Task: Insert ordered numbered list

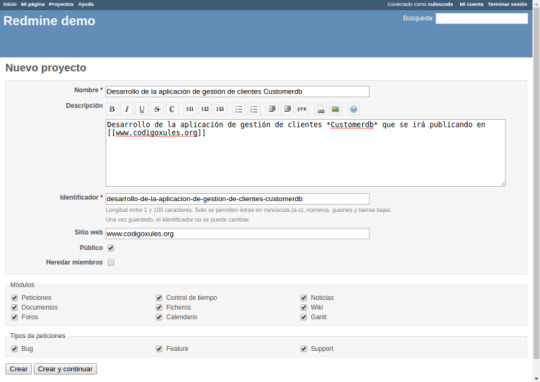Action: click(x=253, y=109)
